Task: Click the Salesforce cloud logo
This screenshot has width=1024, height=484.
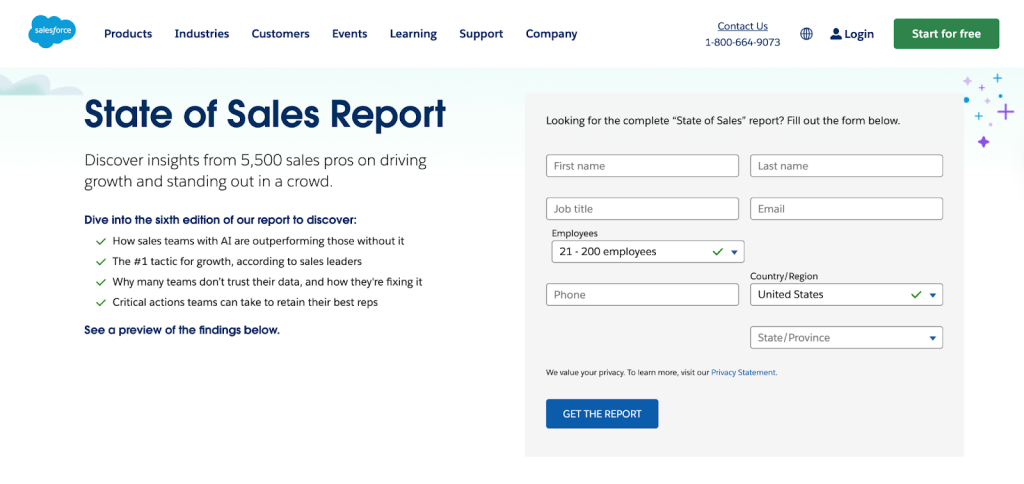Action: 52,32
